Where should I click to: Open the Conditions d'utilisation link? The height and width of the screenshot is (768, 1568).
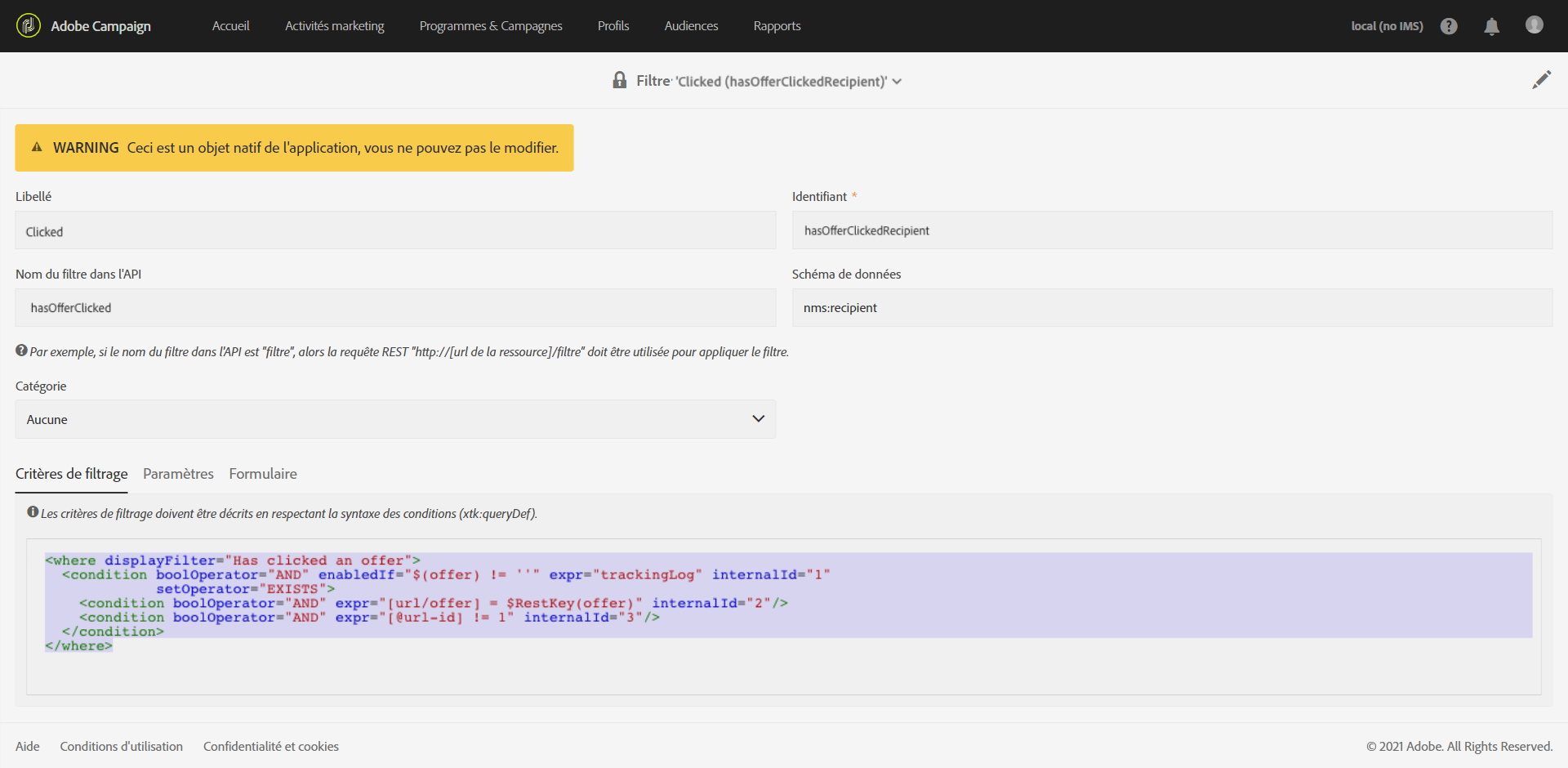click(122, 747)
